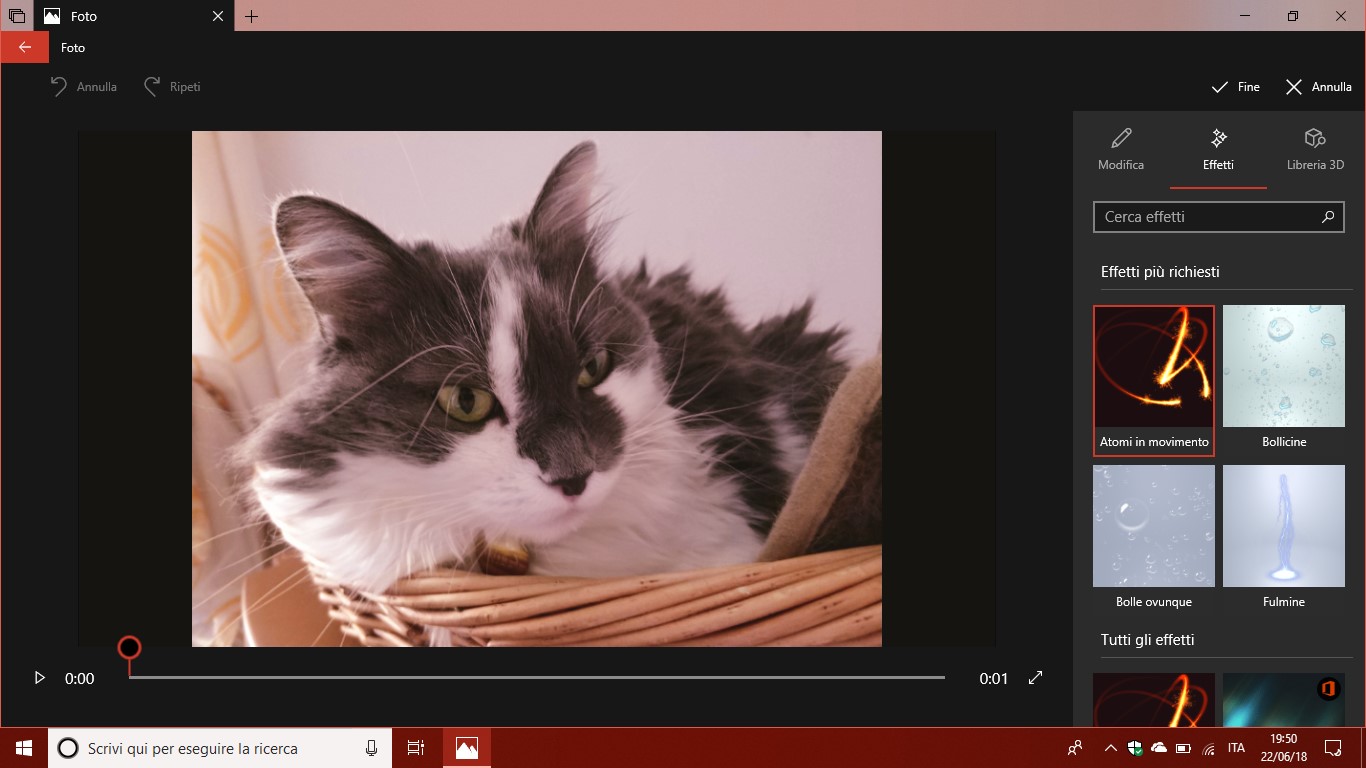Check the battery status icon
This screenshot has width=1366, height=768.
(1184, 748)
